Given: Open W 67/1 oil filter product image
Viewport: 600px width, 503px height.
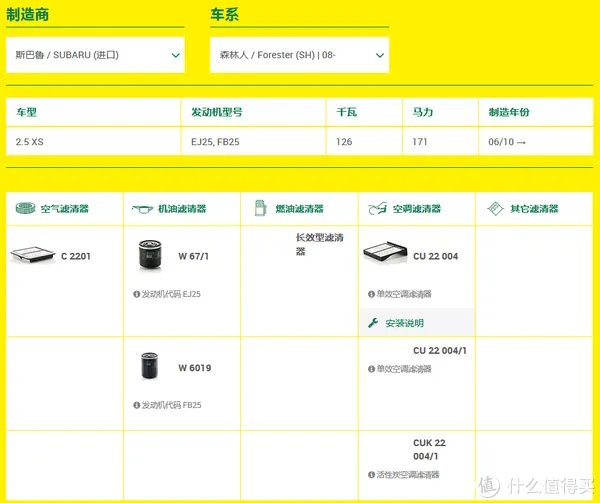Looking at the screenshot, I should pos(150,254).
